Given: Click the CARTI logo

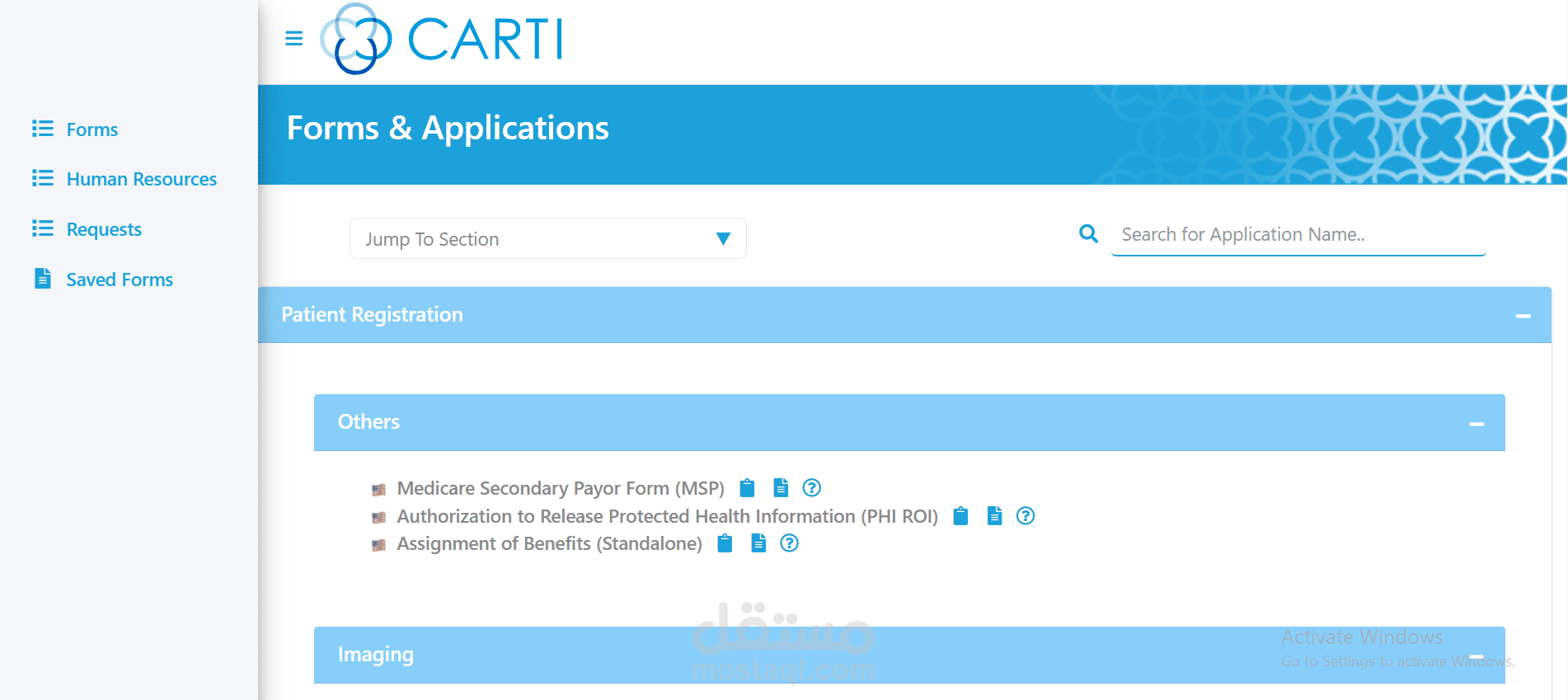Looking at the screenshot, I should [441, 39].
